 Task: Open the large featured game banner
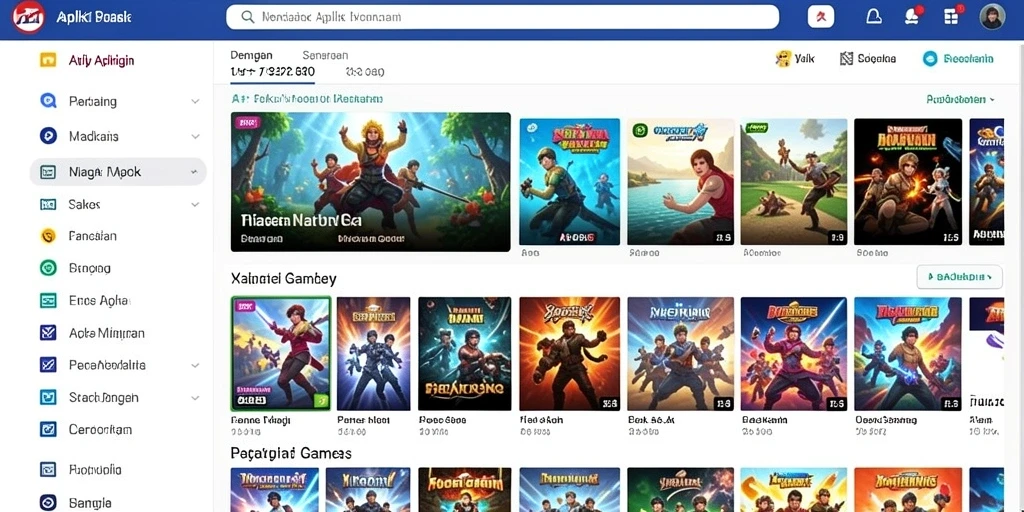click(x=370, y=182)
